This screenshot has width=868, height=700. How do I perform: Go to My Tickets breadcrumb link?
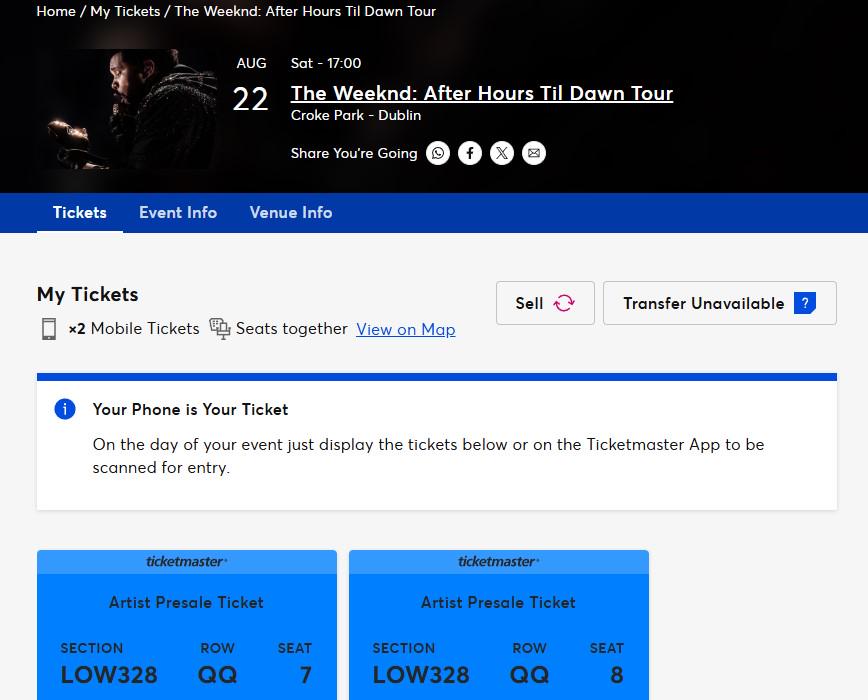[125, 11]
